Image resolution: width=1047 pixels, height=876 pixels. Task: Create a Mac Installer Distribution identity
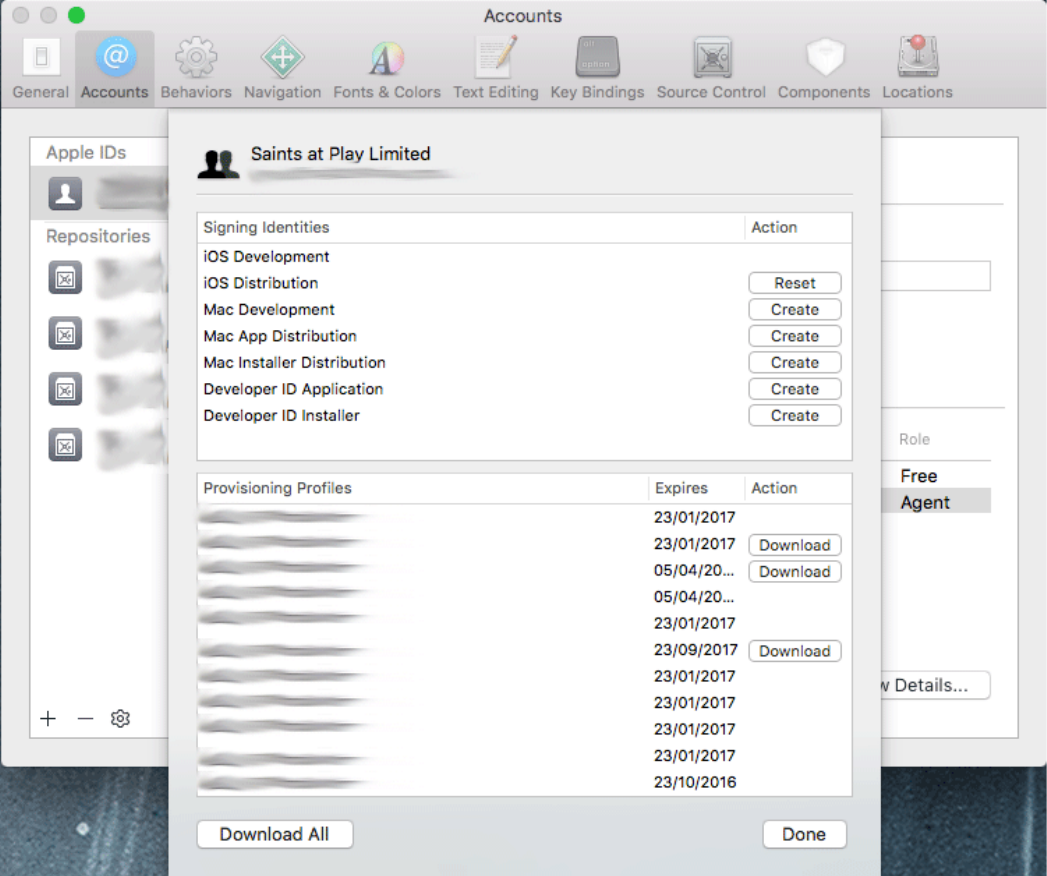click(x=795, y=363)
